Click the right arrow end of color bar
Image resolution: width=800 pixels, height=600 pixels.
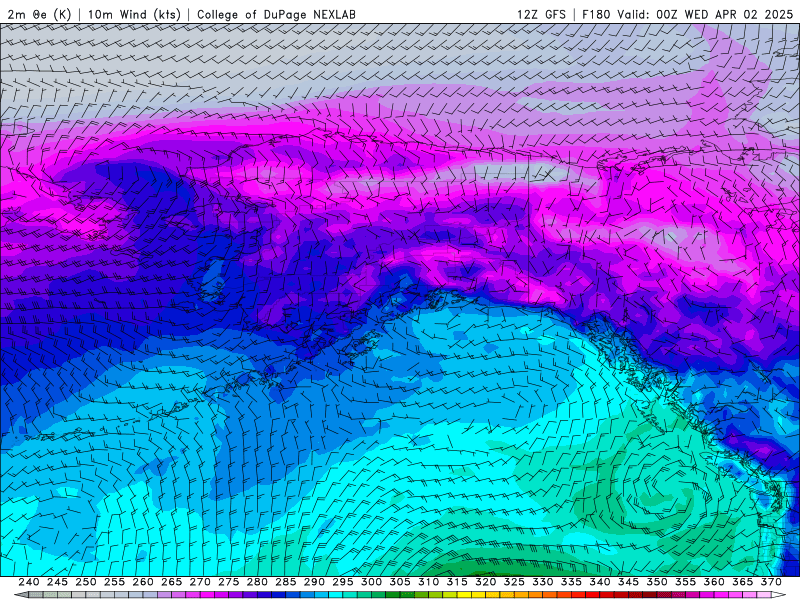coord(779,595)
